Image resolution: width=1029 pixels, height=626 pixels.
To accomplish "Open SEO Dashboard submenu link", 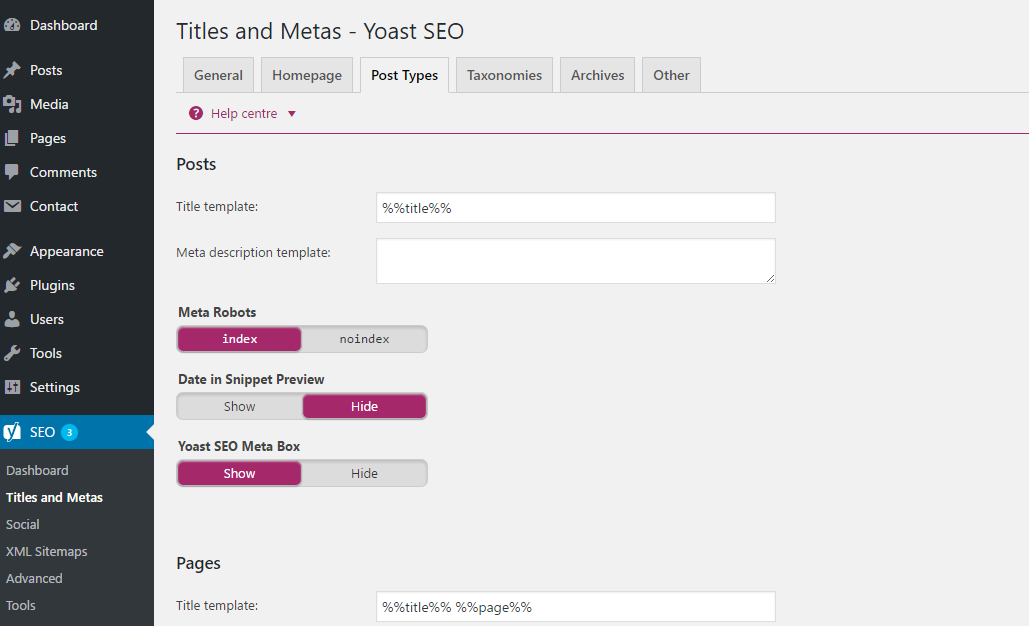I will [x=37, y=470].
